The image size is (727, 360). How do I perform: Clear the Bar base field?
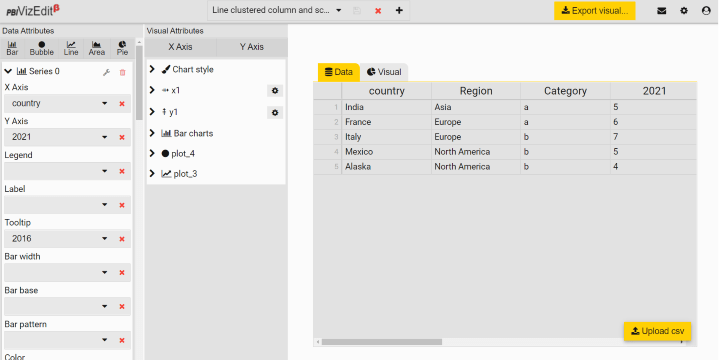[x=122, y=307]
